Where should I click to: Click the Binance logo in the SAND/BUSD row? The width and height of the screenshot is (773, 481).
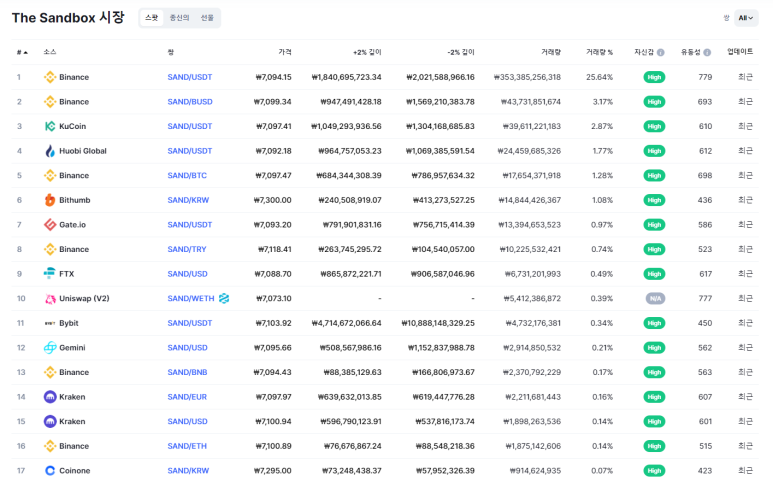(x=50, y=102)
